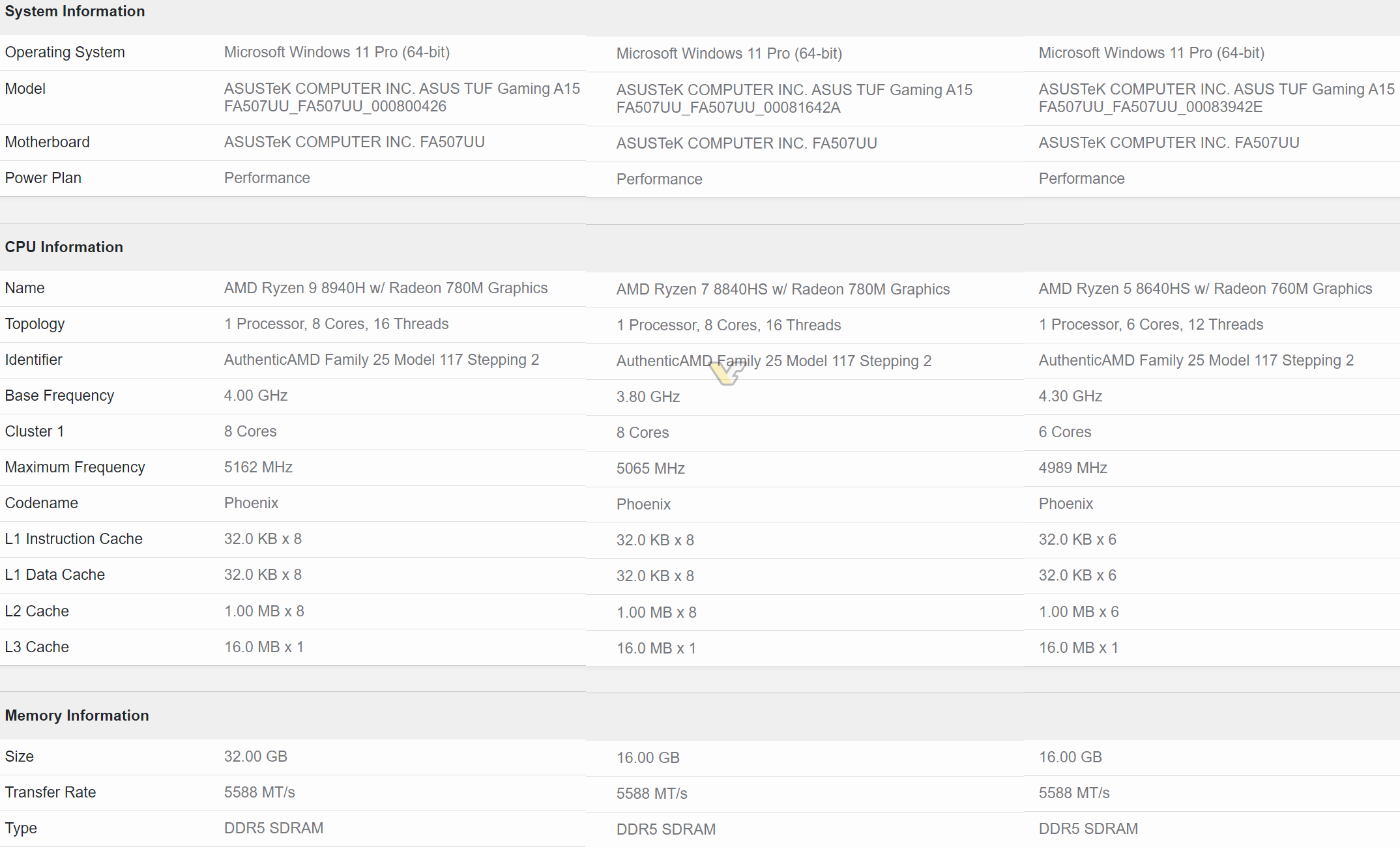Click the Memory Information section header
Screen dimensions: 1400x847
point(77,715)
